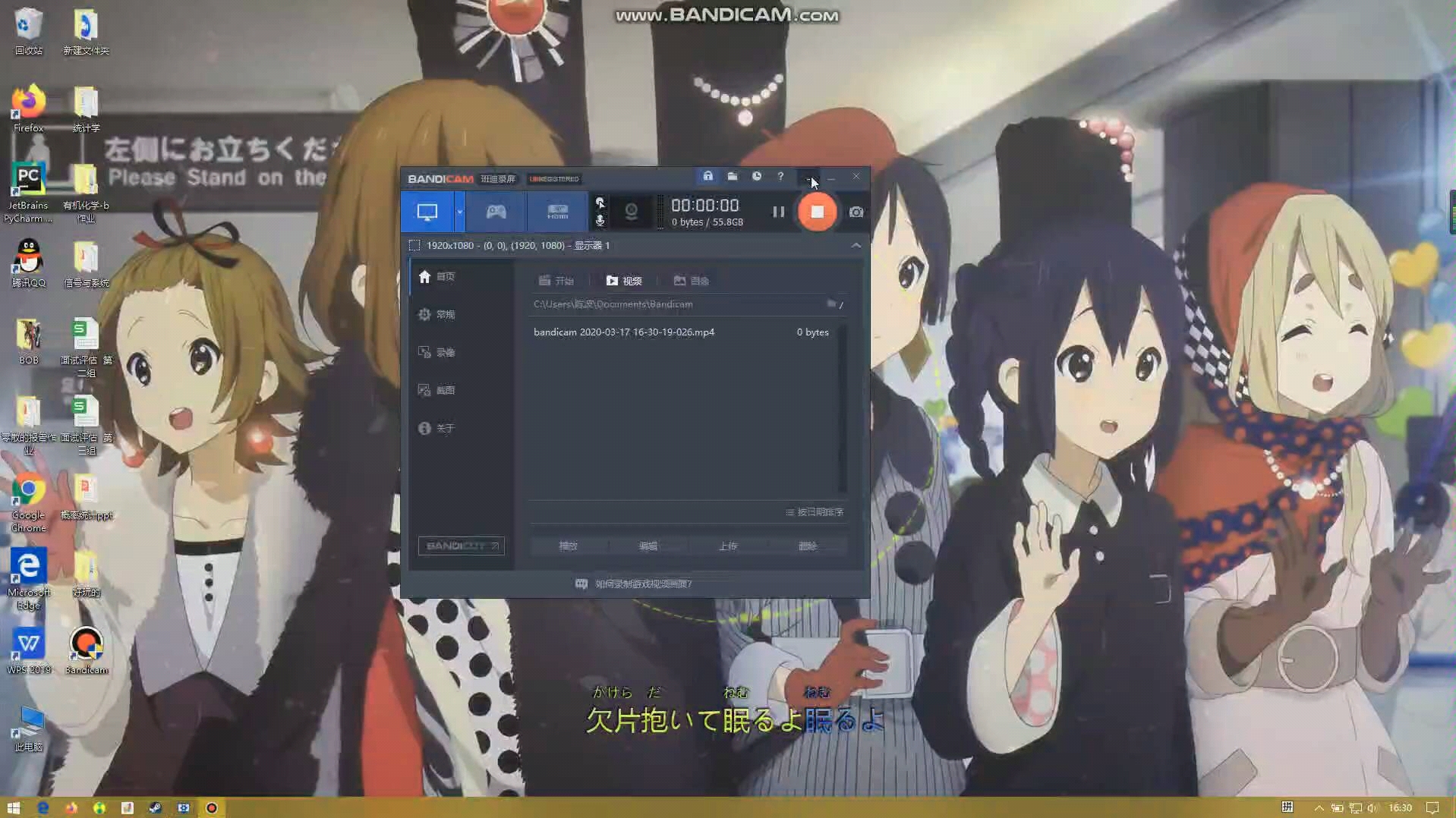
Task: Open This PC (此电脑) desktop icon
Action: [x=28, y=728]
